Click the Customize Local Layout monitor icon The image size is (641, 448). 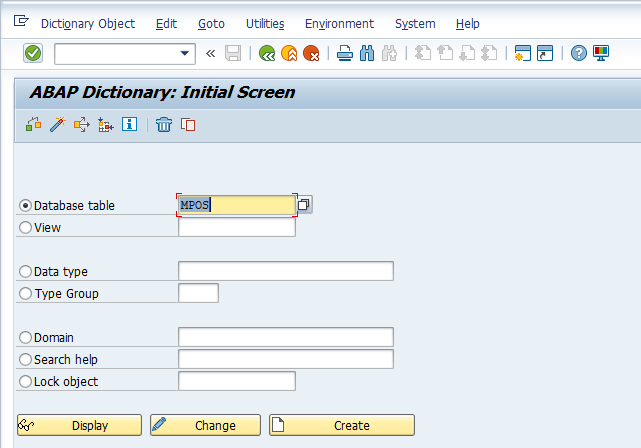[x=601, y=54]
